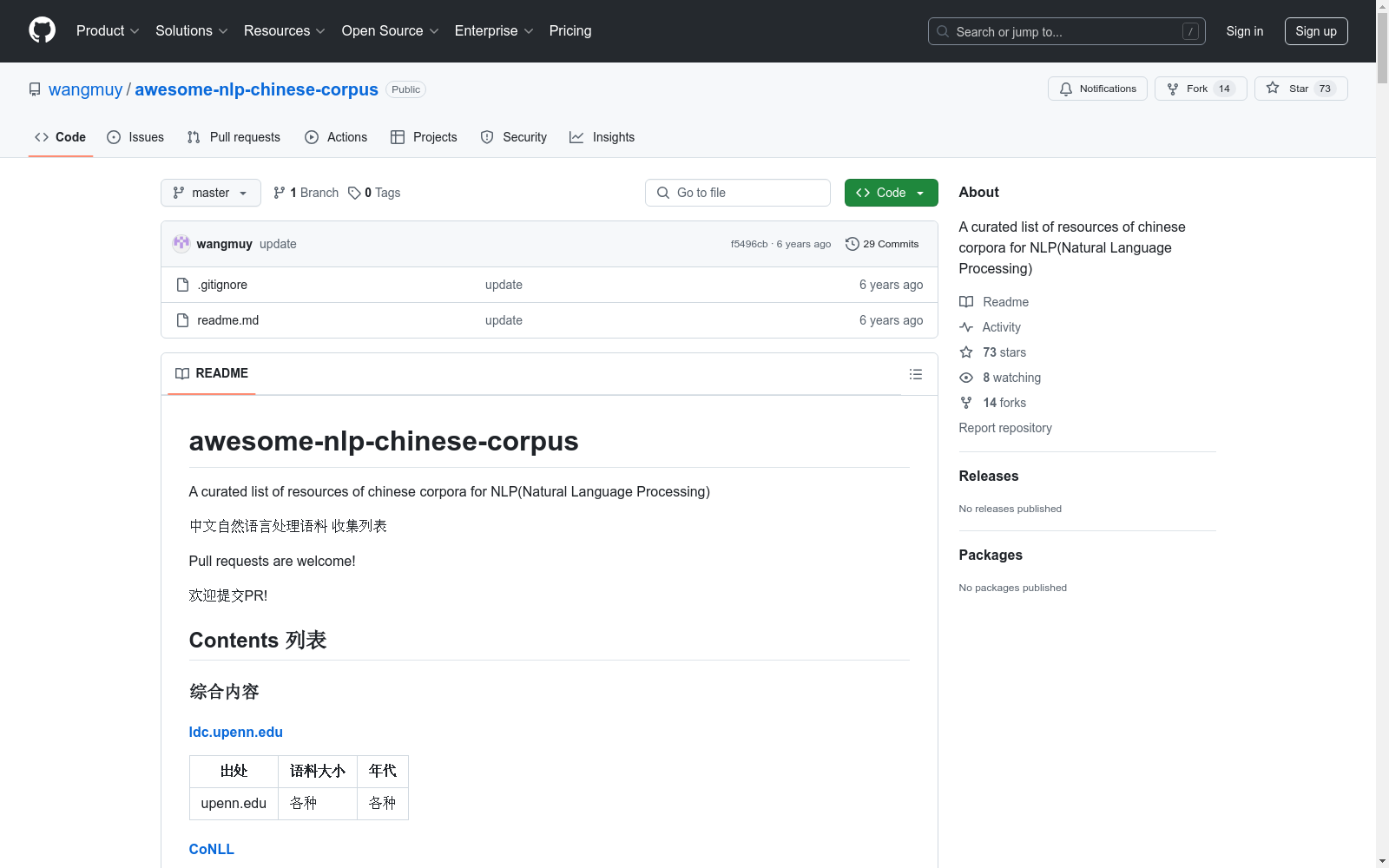Image resolution: width=1389 pixels, height=868 pixels.
Task: Click the Actions play icon
Action: click(312, 137)
